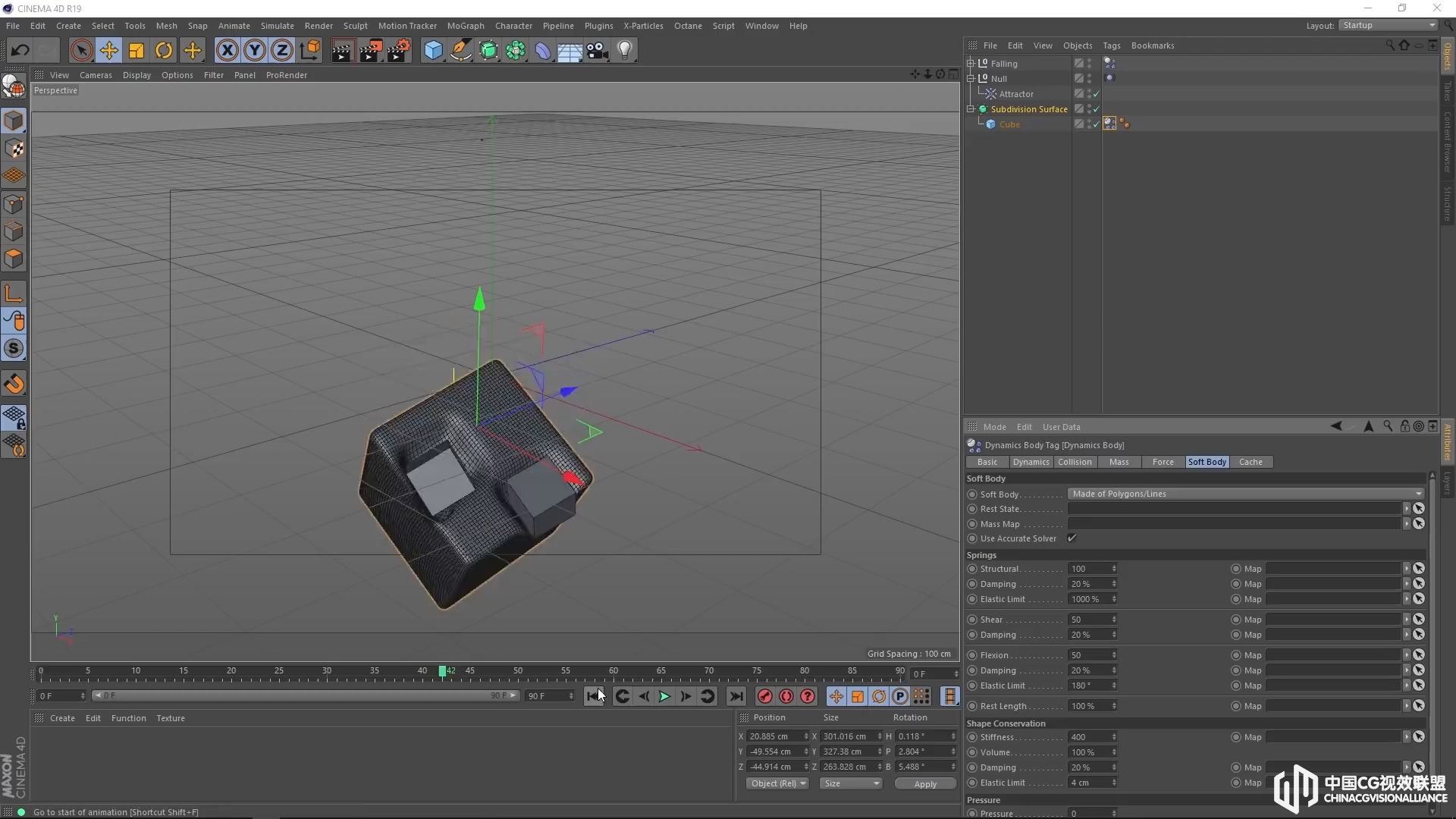Screen dimensions: 1456x819
Task: Expand the Falling tree node
Action: [971, 63]
